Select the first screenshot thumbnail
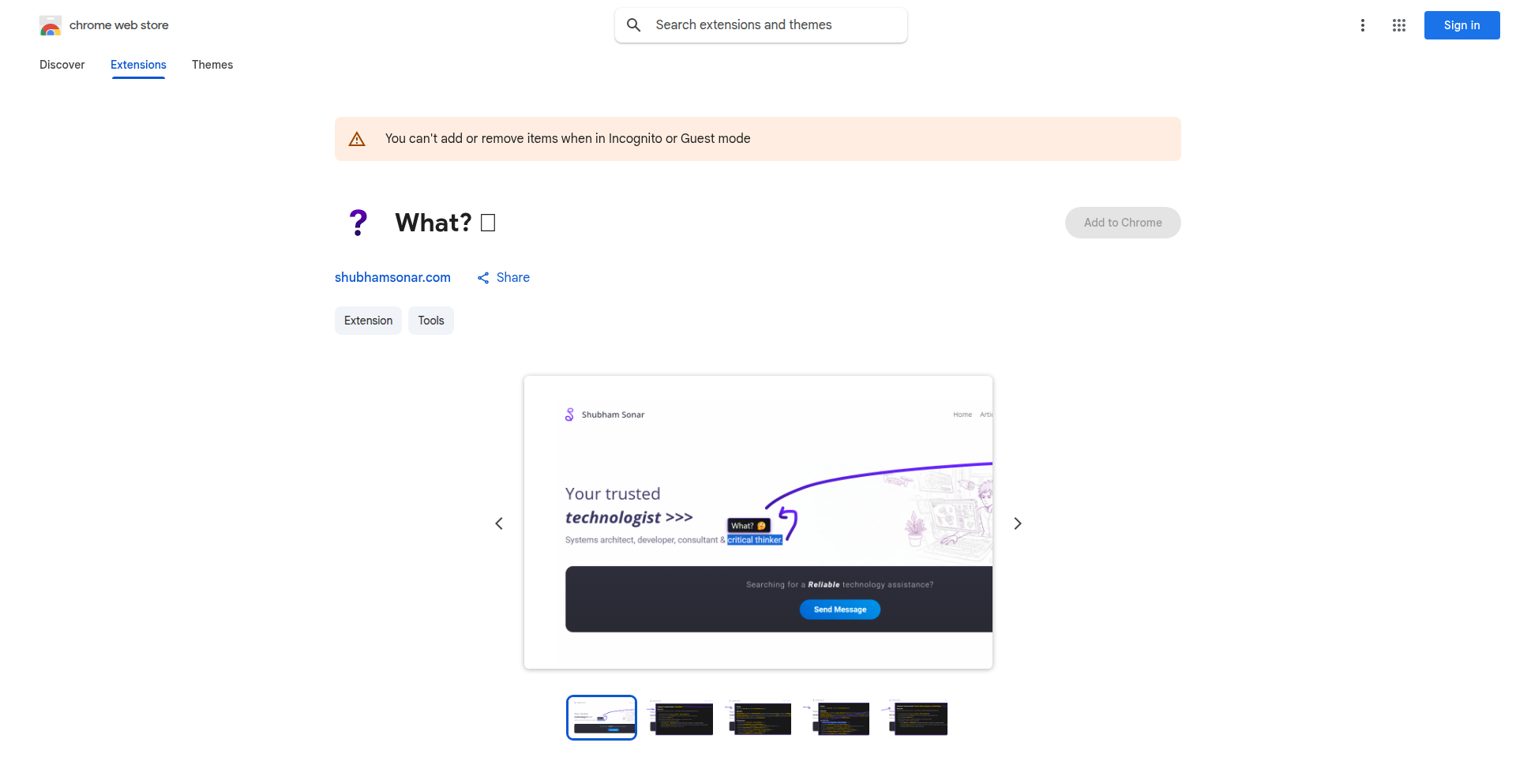This screenshot has width=1516, height=784. coord(602,718)
